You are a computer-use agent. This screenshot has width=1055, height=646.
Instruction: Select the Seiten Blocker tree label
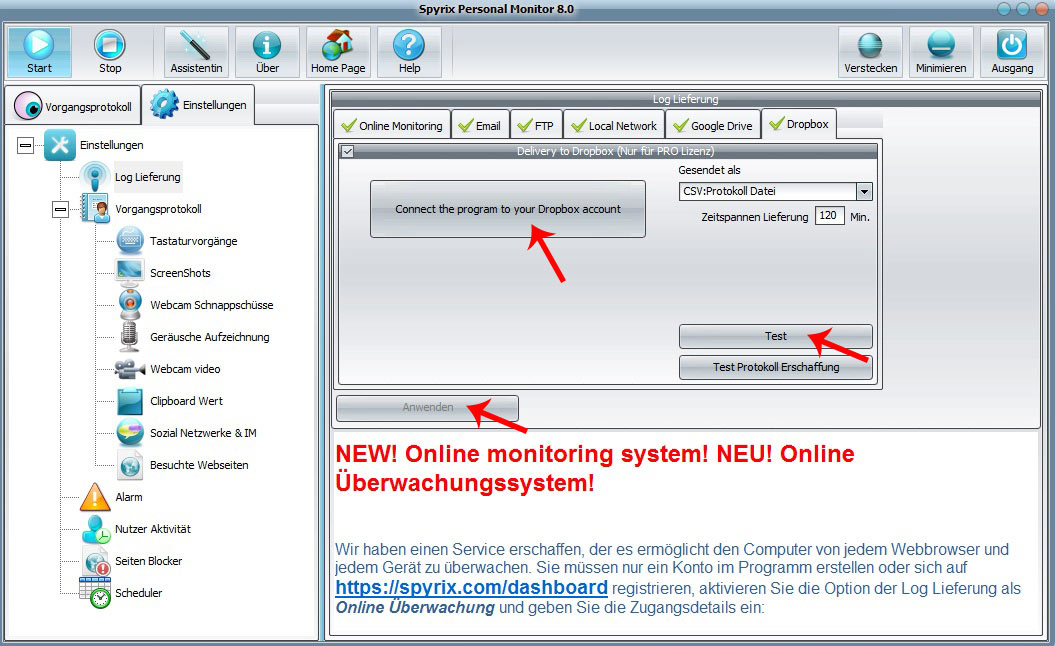(x=148, y=561)
